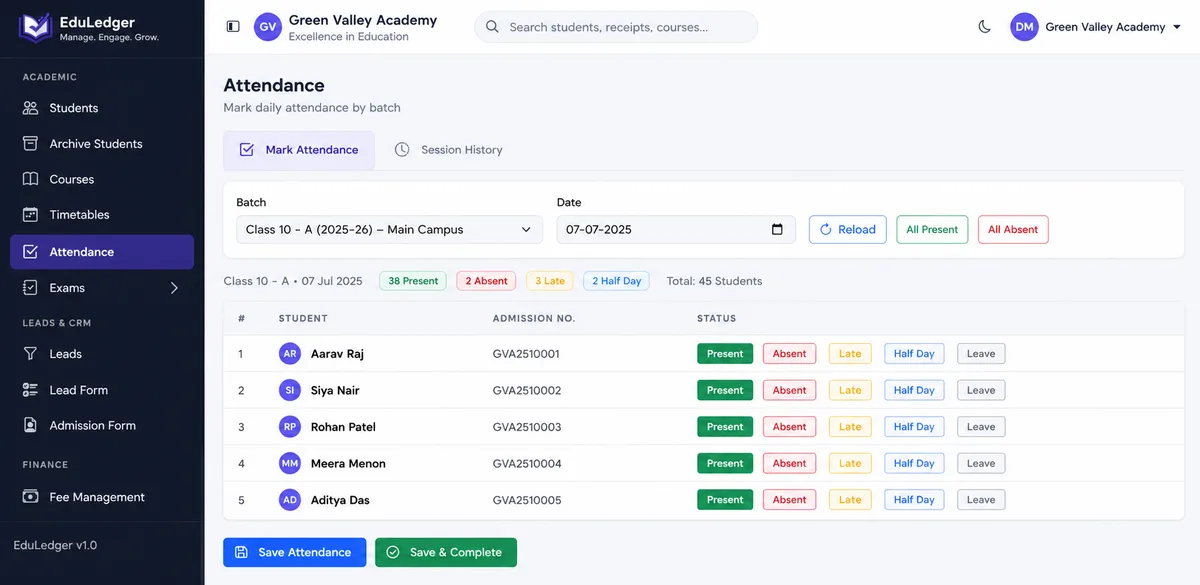The height and width of the screenshot is (585, 1200).
Task: Expand the Exams submenu chevron
Action: coord(174,288)
